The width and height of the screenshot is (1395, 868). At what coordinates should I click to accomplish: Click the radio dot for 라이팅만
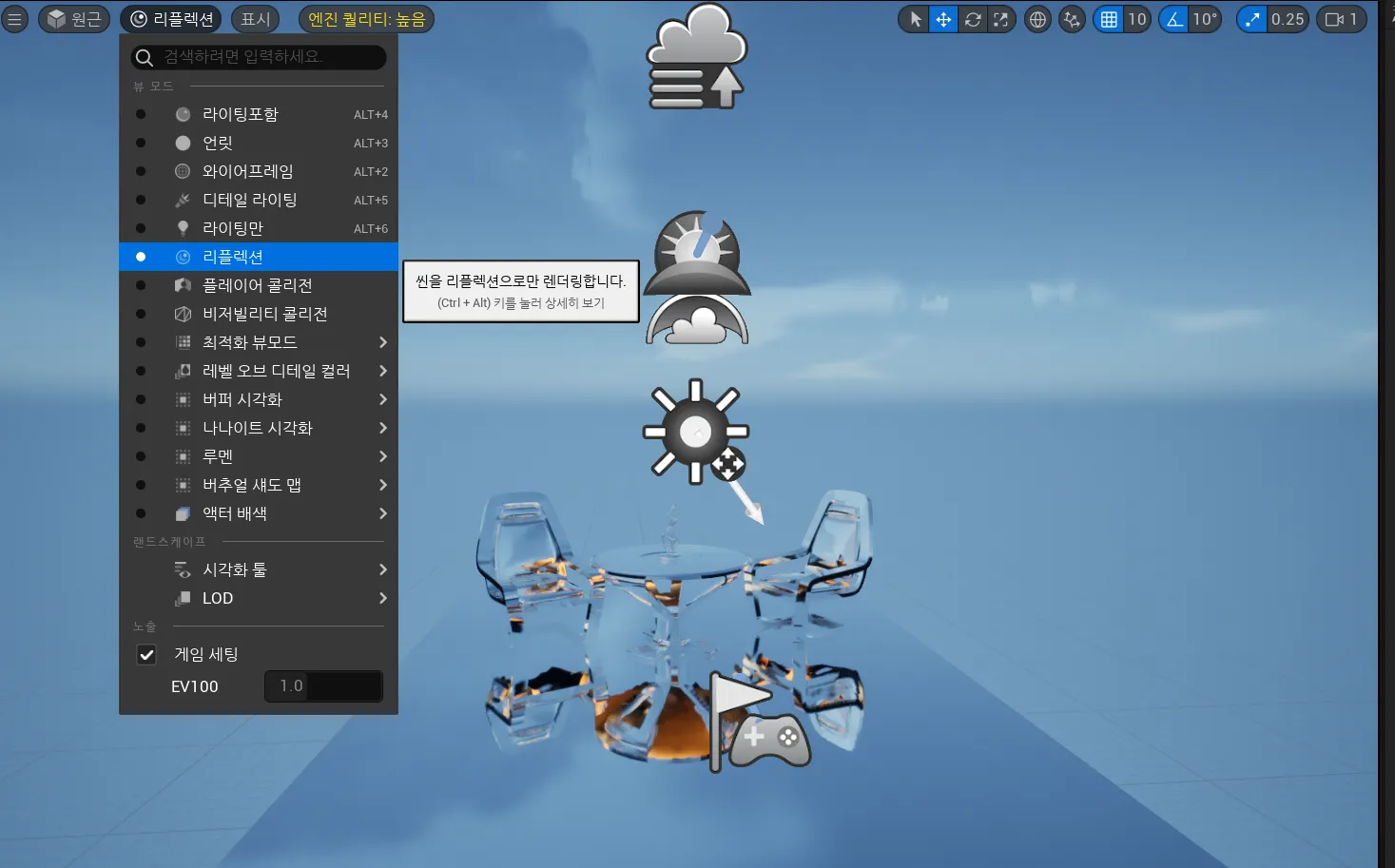(141, 228)
